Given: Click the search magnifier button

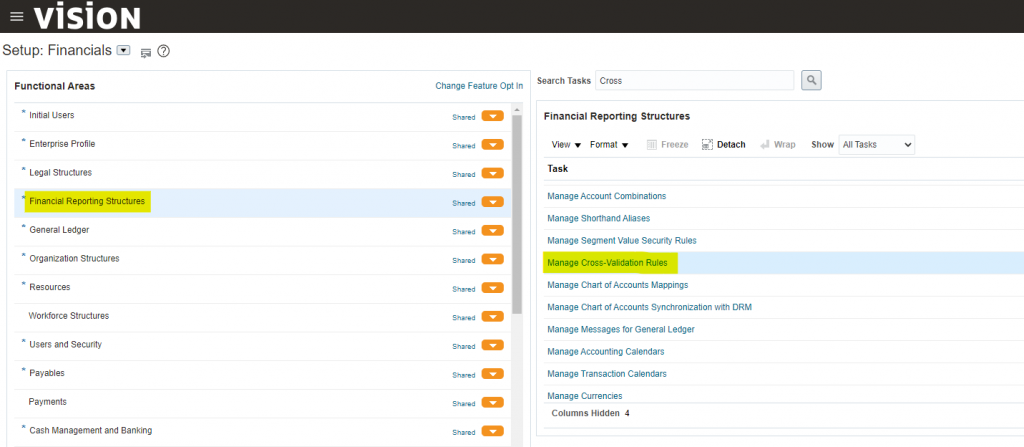Looking at the screenshot, I should (811, 80).
